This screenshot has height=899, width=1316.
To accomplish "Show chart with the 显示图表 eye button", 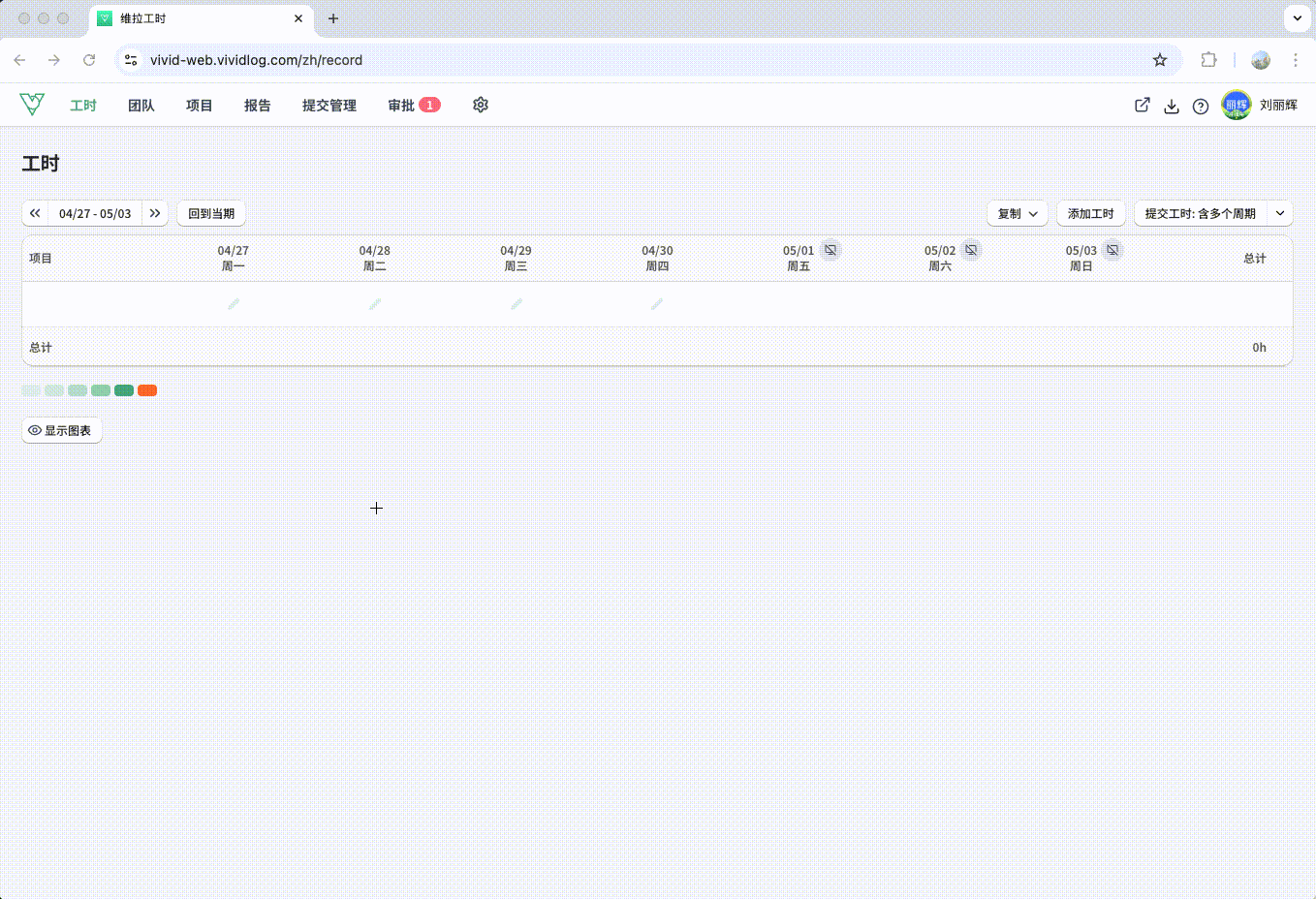I will point(62,430).
